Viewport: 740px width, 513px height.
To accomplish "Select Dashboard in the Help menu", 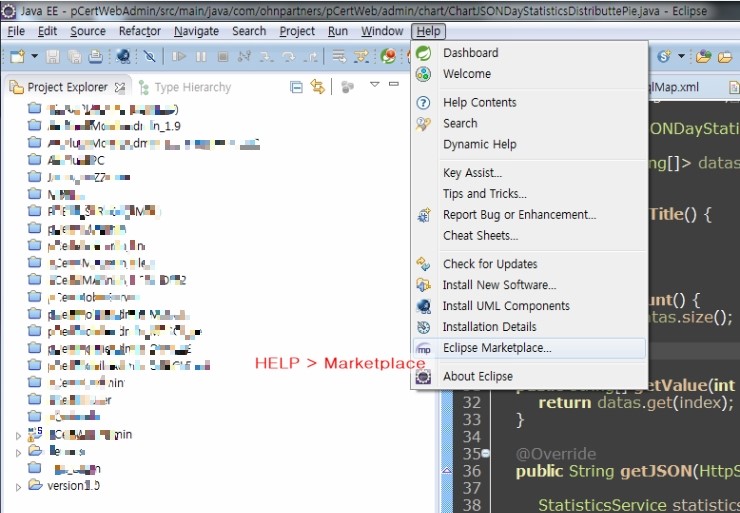I will click(529, 53).
